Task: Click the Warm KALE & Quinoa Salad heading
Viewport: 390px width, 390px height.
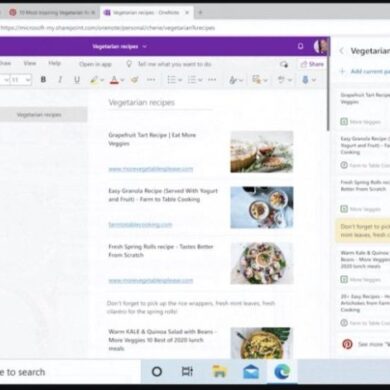Action: pos(163,340)
